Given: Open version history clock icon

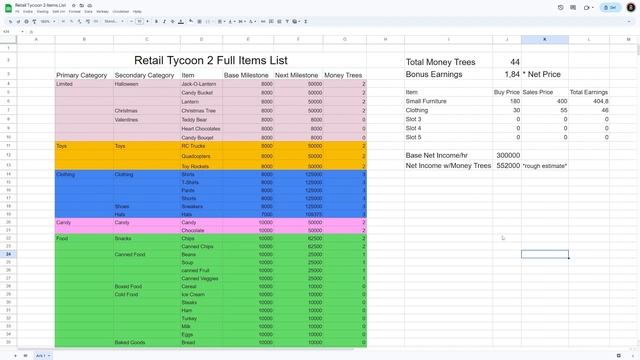Looking at the screenshot, I should 560,7.
